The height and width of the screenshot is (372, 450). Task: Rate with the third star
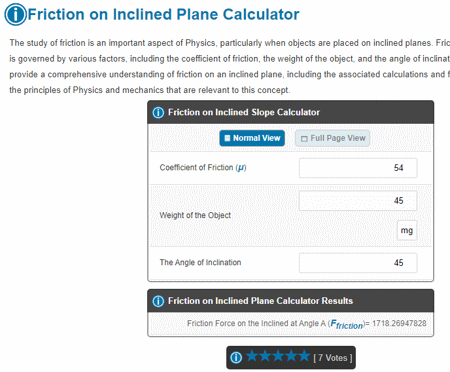[x=278, y=356]
